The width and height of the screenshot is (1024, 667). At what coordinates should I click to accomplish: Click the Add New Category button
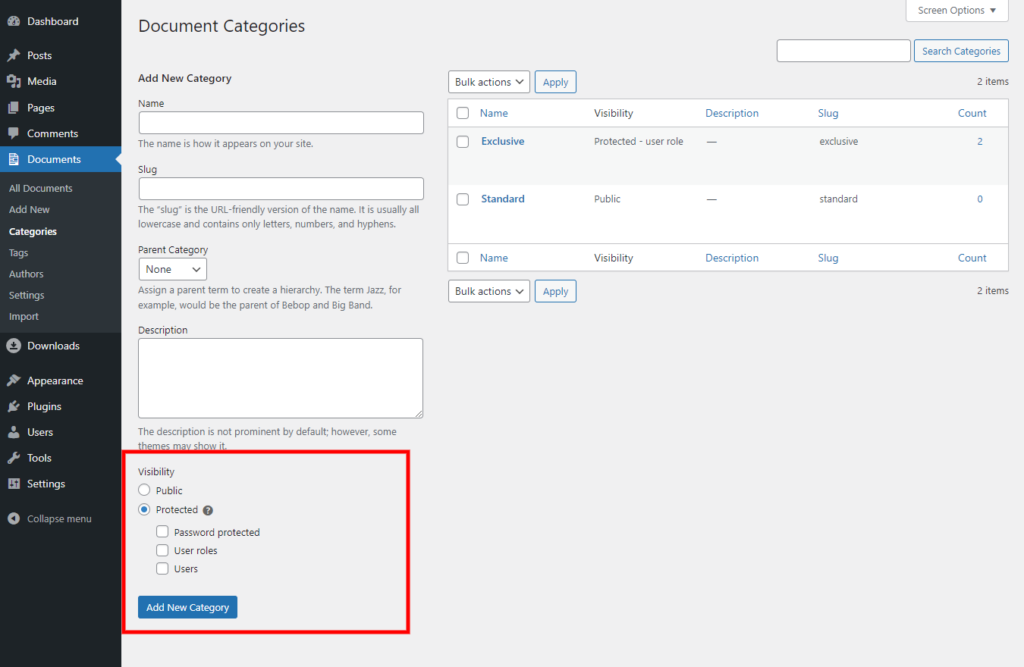pyautogui.click(x=187, y=607)
